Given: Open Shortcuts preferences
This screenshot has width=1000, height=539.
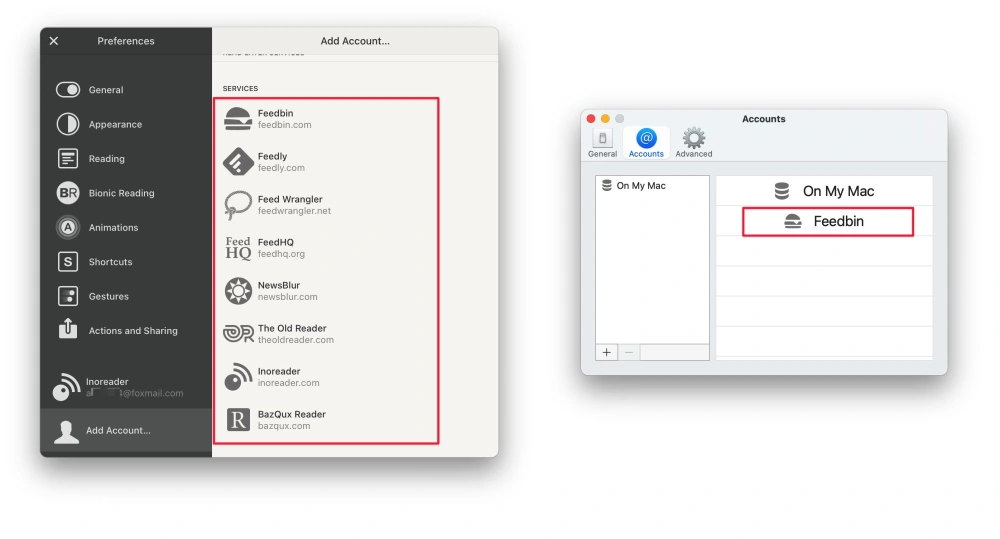Looking at the screenshot, I should tap(126, 262).
